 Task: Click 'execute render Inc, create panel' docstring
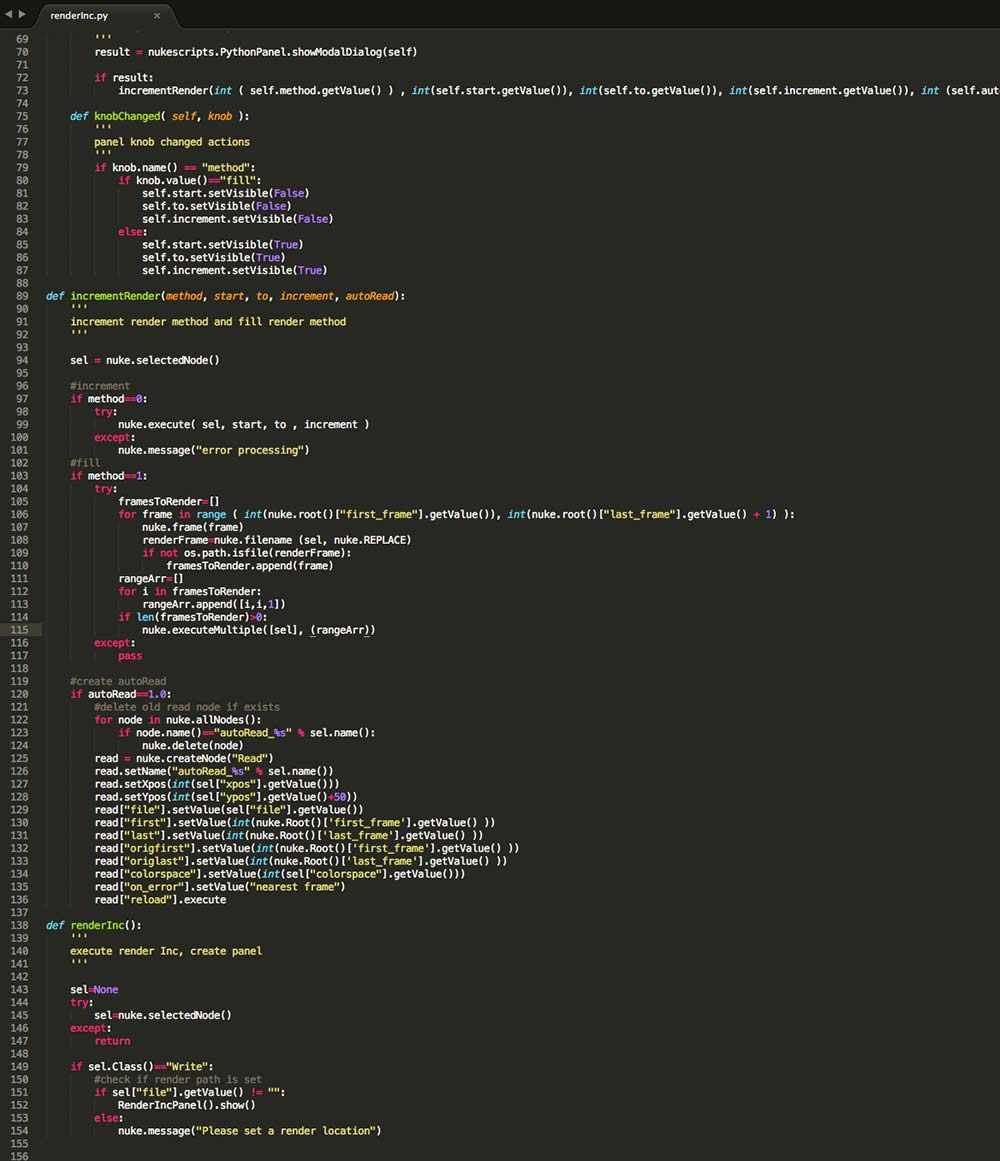[166, 951]
